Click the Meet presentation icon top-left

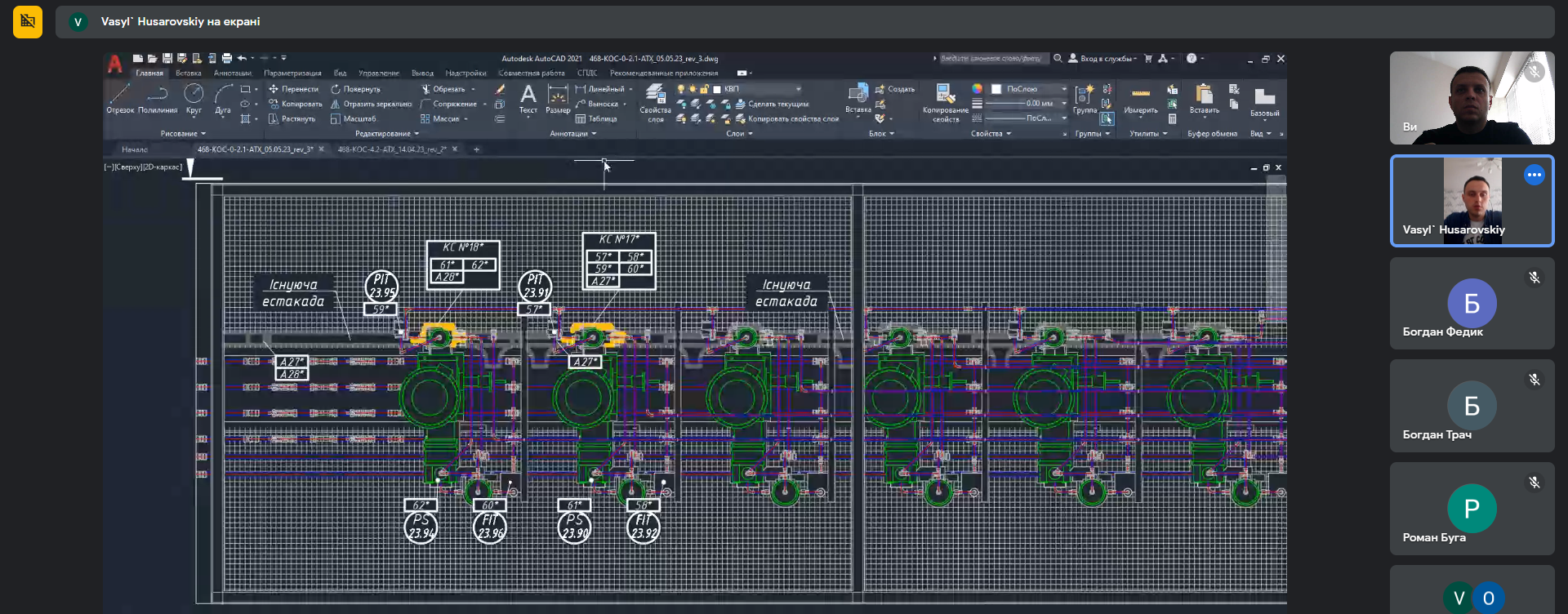coord(28,21)
